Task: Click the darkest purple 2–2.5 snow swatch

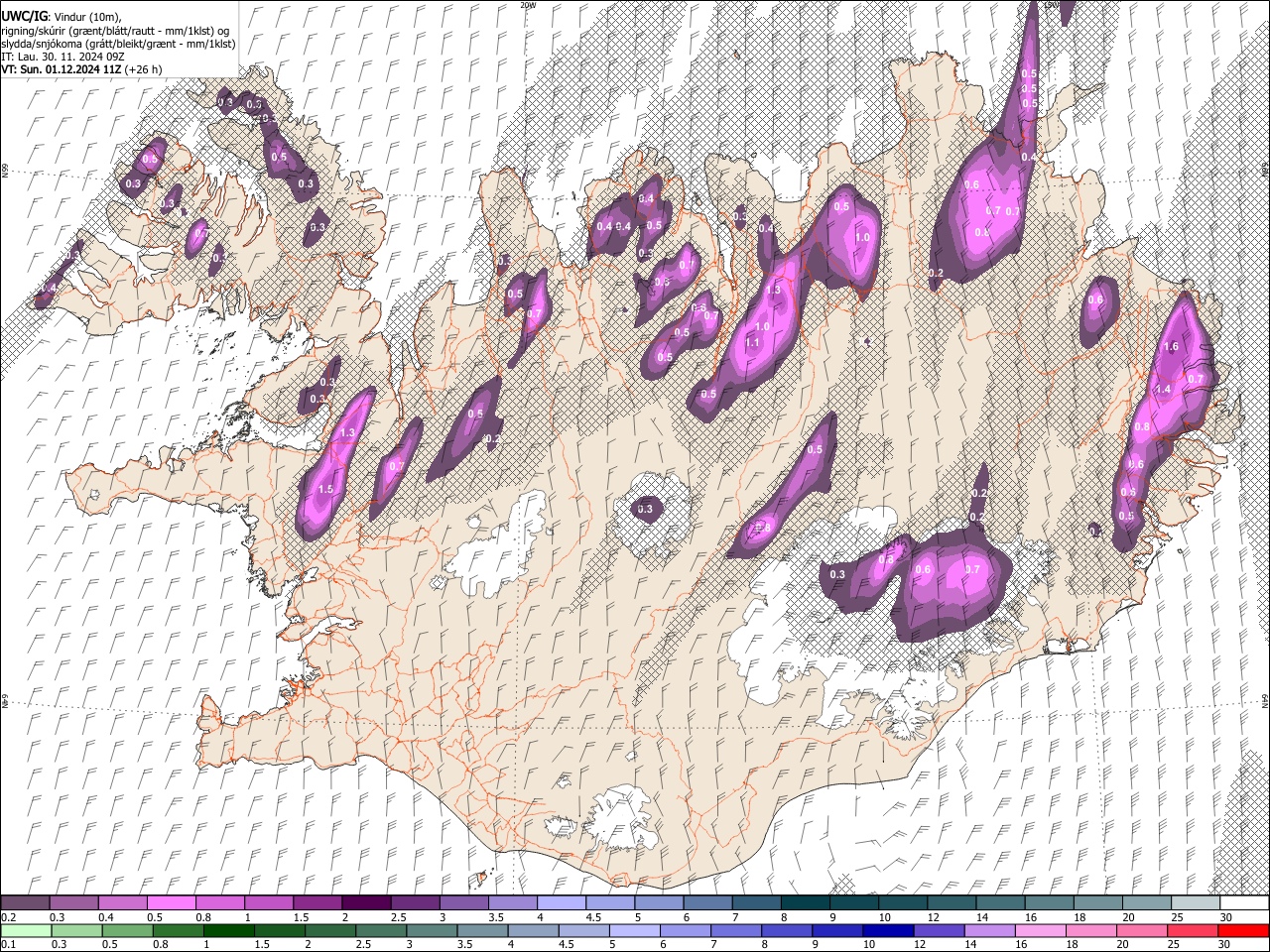Action: click(x=365, y=902)
